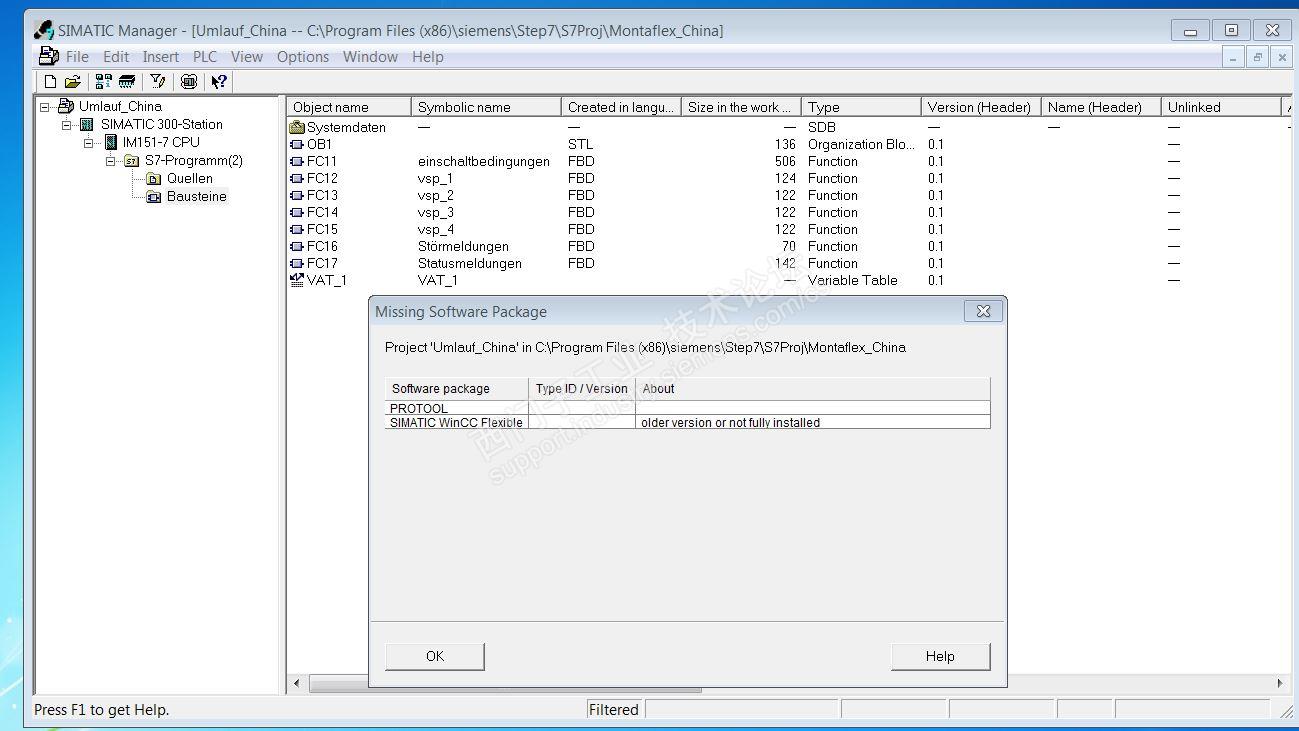This screenshot has height=731, width=1299.
Task: Click the Variable Table type cell
Action: click(853, 280)
